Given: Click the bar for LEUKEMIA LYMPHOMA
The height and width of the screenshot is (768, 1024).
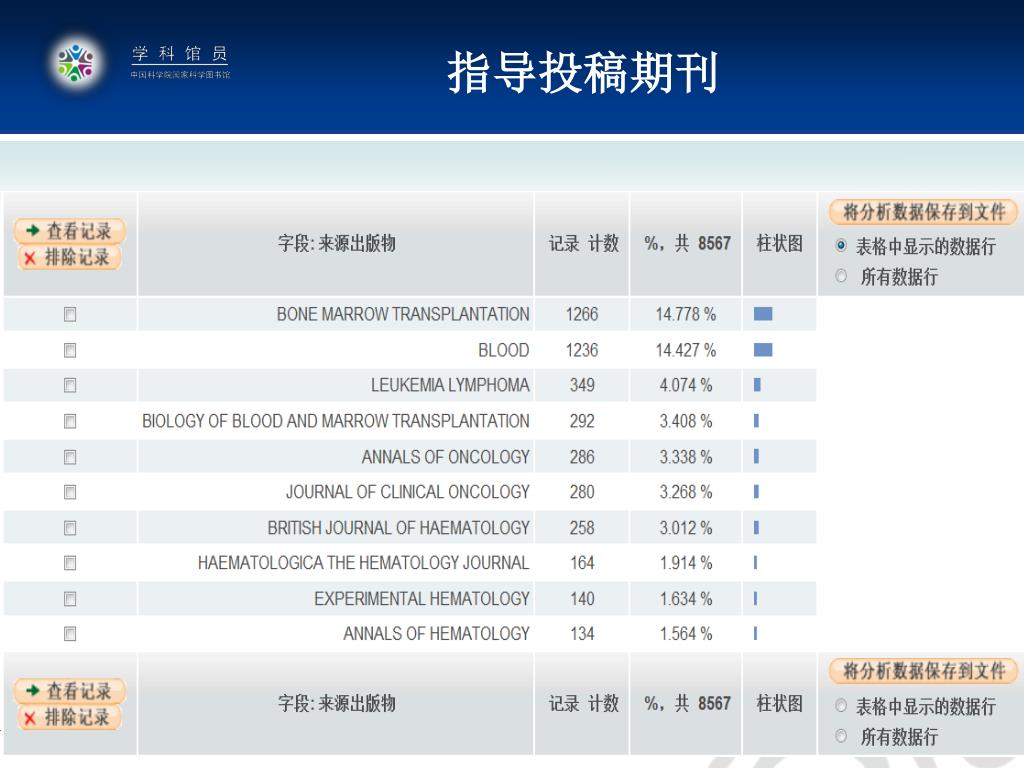Looking at the screenshot, I should pyautogui.click(x=758, y=385).
